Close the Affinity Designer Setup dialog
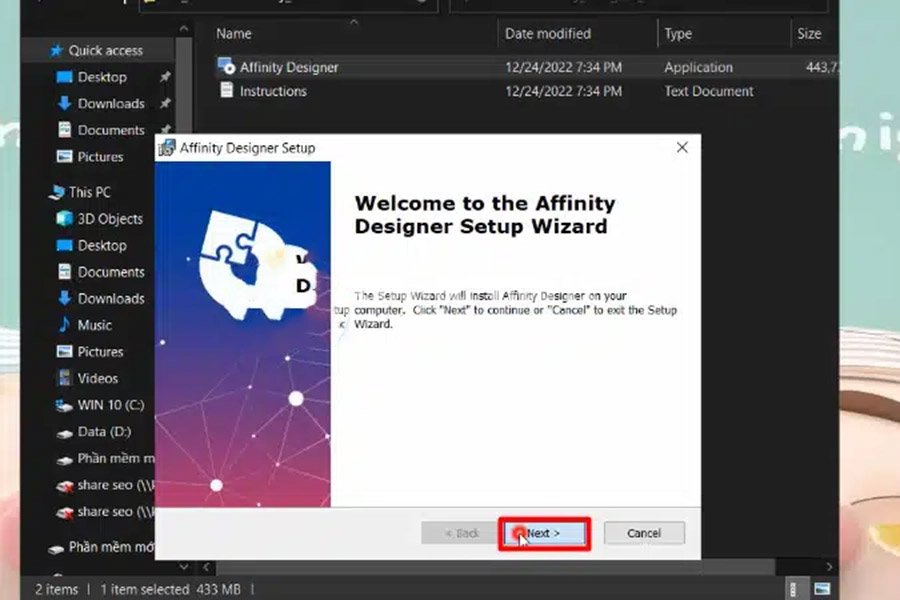This screenshot has height=600, width=900. (x=682, y=148)
